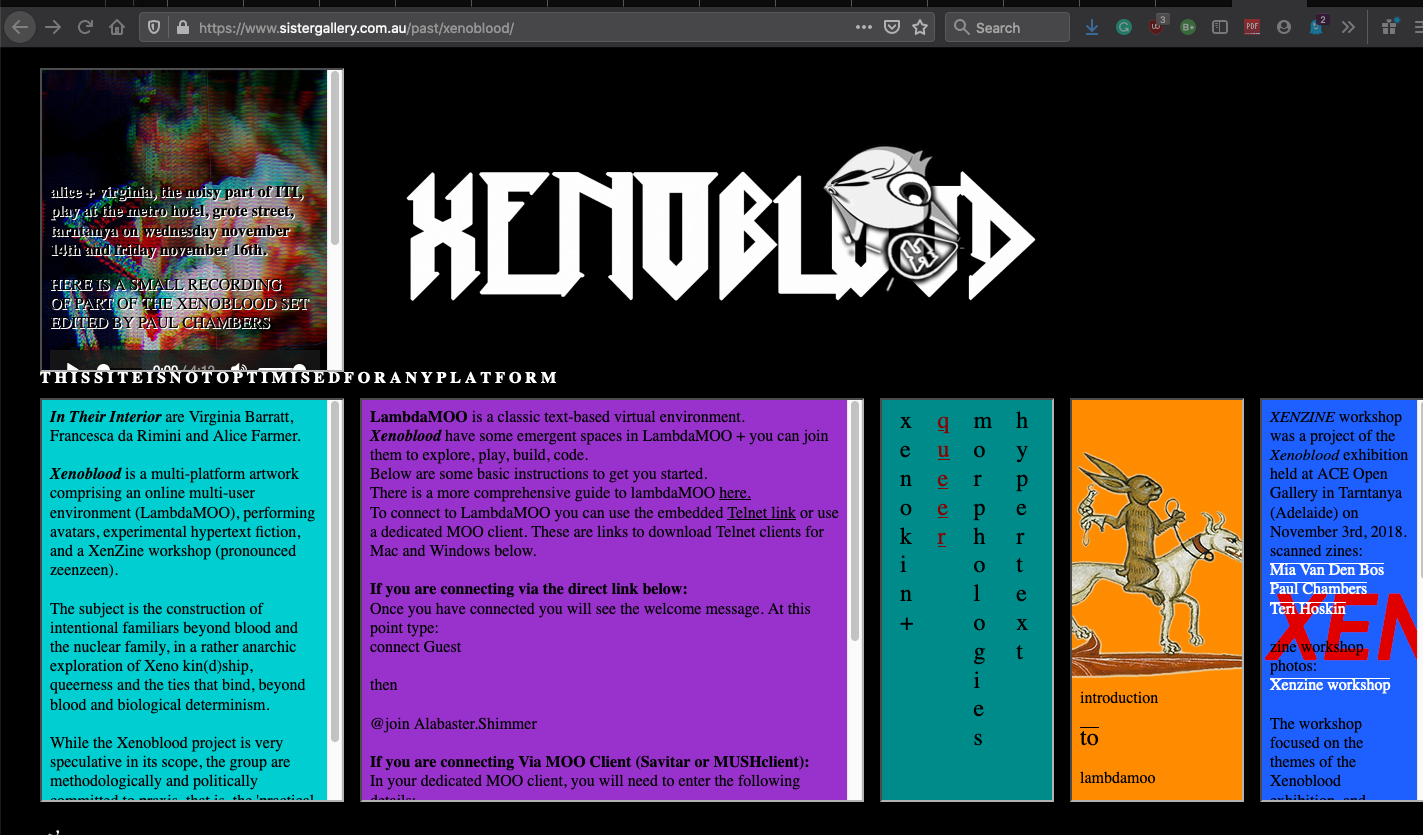Viewport: 1423px width, 835px height.
Task: Reload the current page
Action: coord(86,27)
